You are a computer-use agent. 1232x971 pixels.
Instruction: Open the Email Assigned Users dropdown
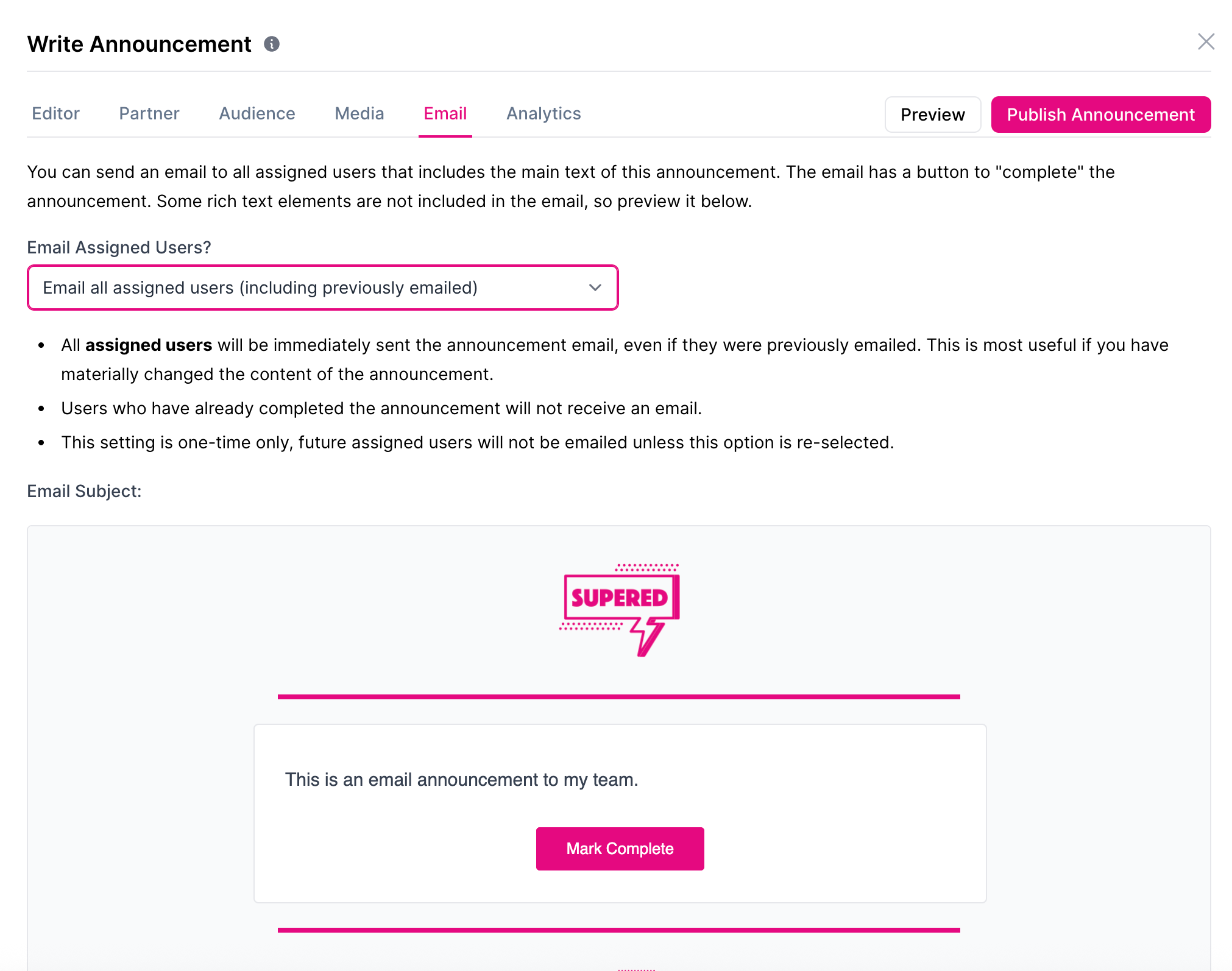323,288
